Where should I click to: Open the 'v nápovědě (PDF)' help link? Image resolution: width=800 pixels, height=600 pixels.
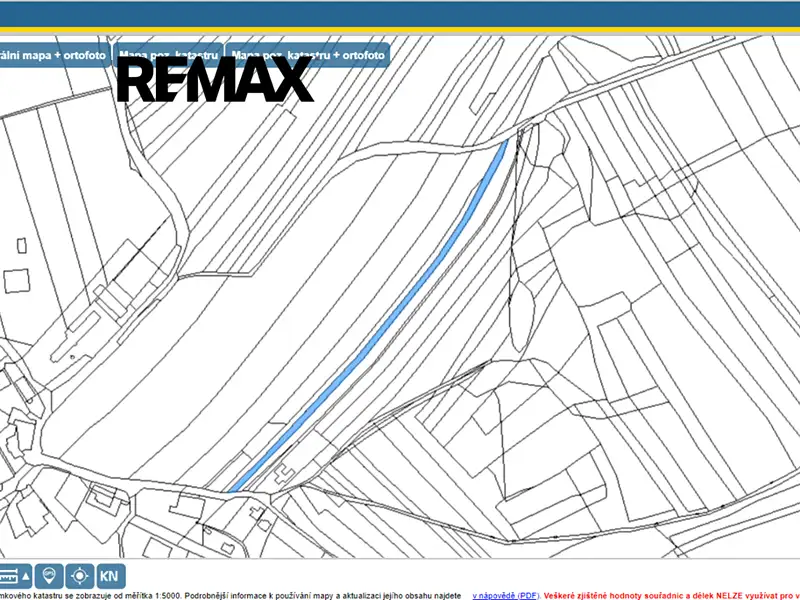click(506, 595)
